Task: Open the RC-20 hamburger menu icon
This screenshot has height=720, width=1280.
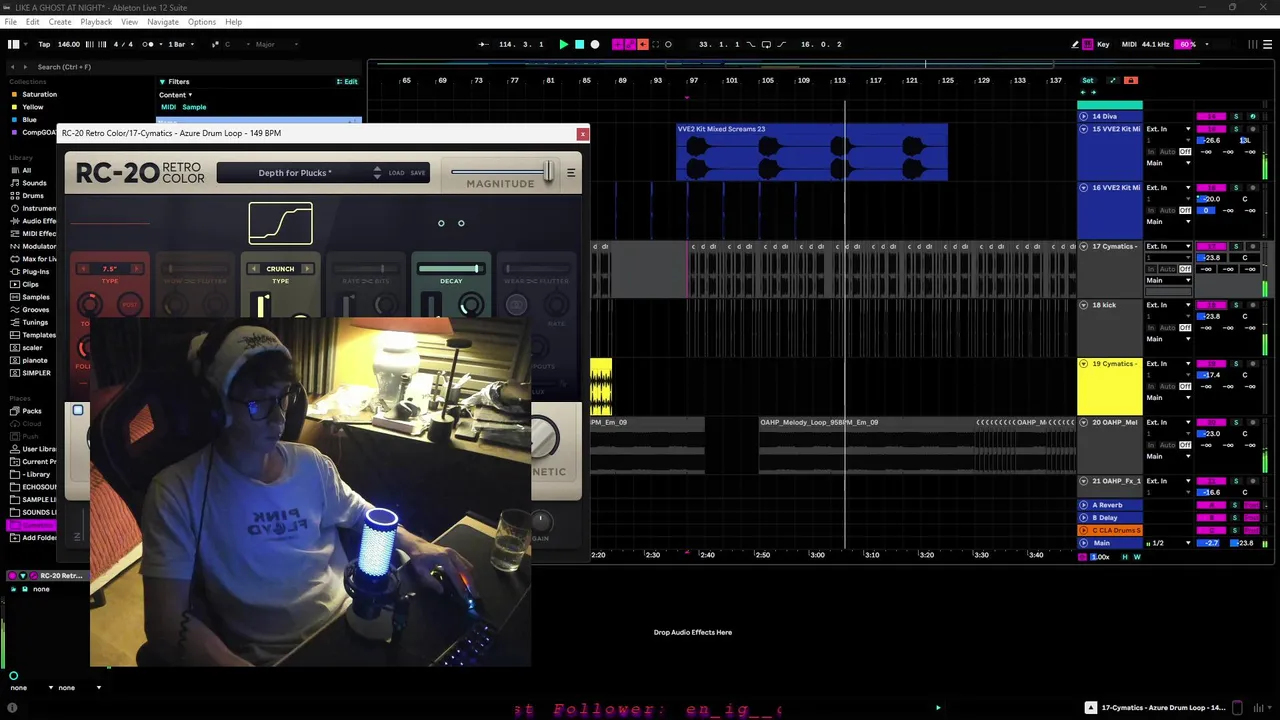Action: [571, 173]
